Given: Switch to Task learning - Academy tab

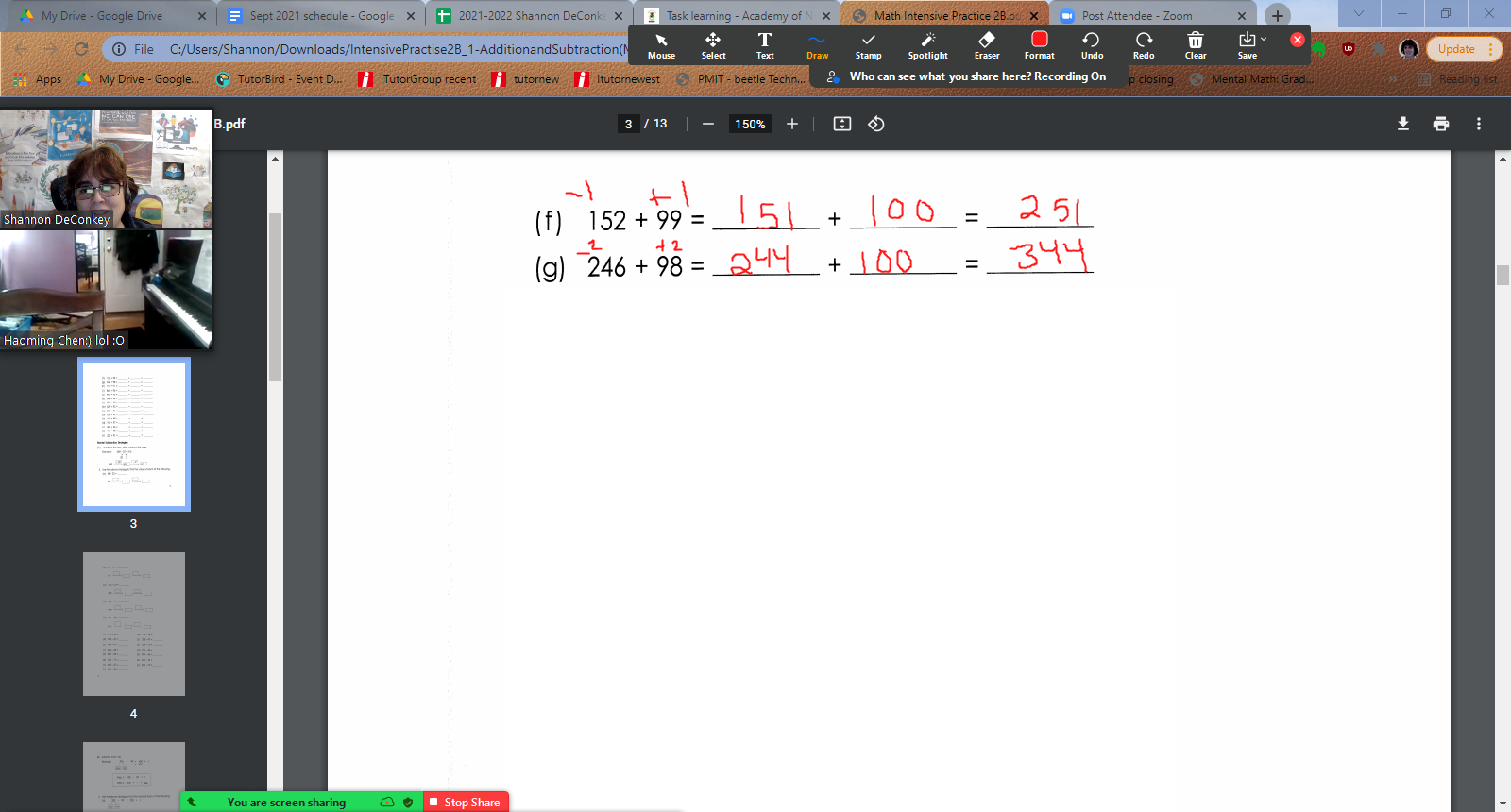Looking at the screenshot, I should (739, 15).
